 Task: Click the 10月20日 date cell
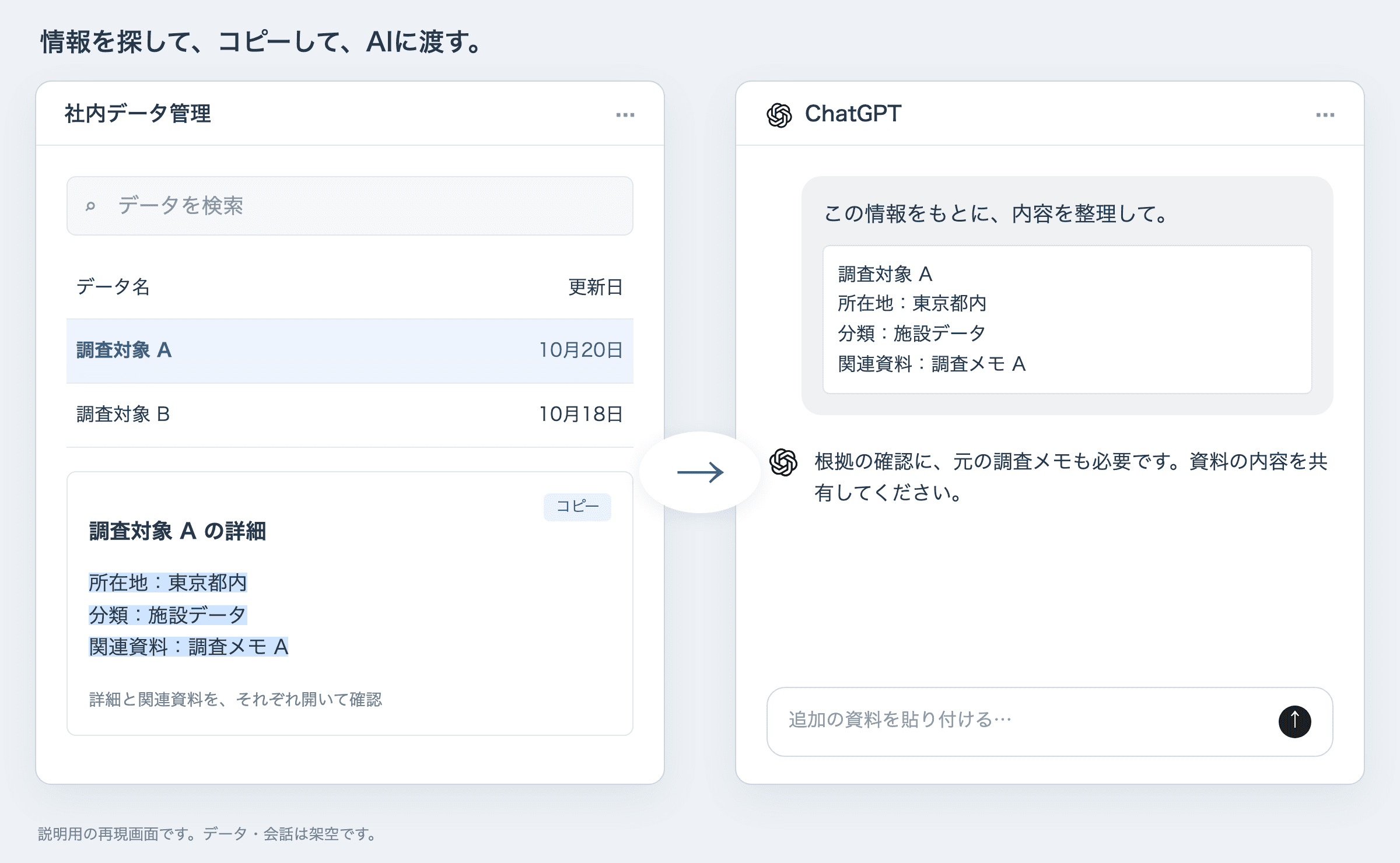click(581, 350)
